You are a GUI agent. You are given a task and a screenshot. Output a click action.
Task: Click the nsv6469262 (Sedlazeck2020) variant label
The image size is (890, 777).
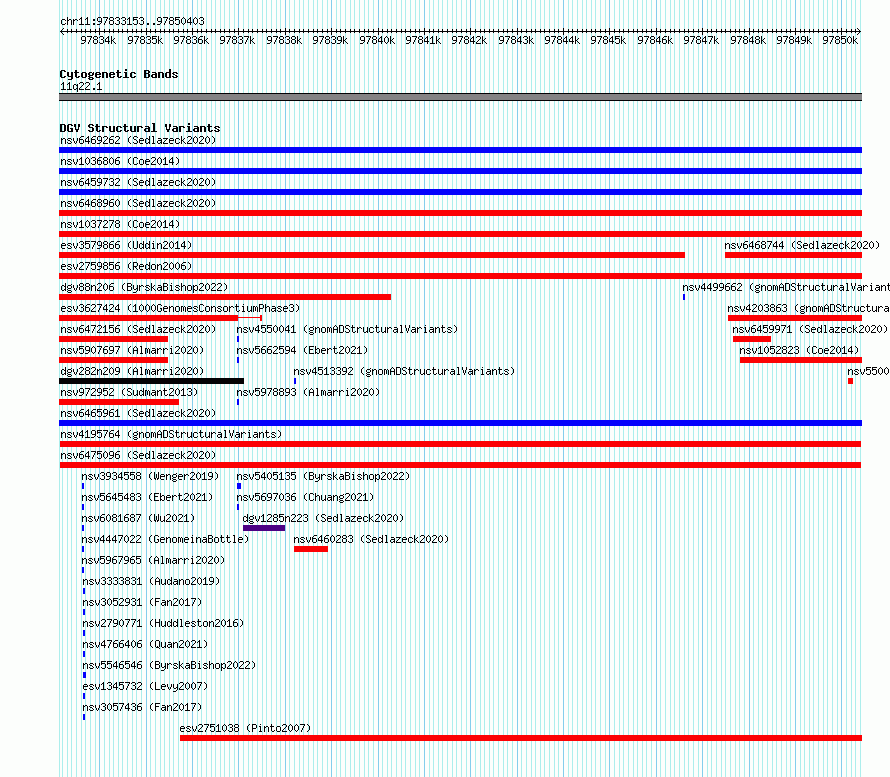click(138, 140)
